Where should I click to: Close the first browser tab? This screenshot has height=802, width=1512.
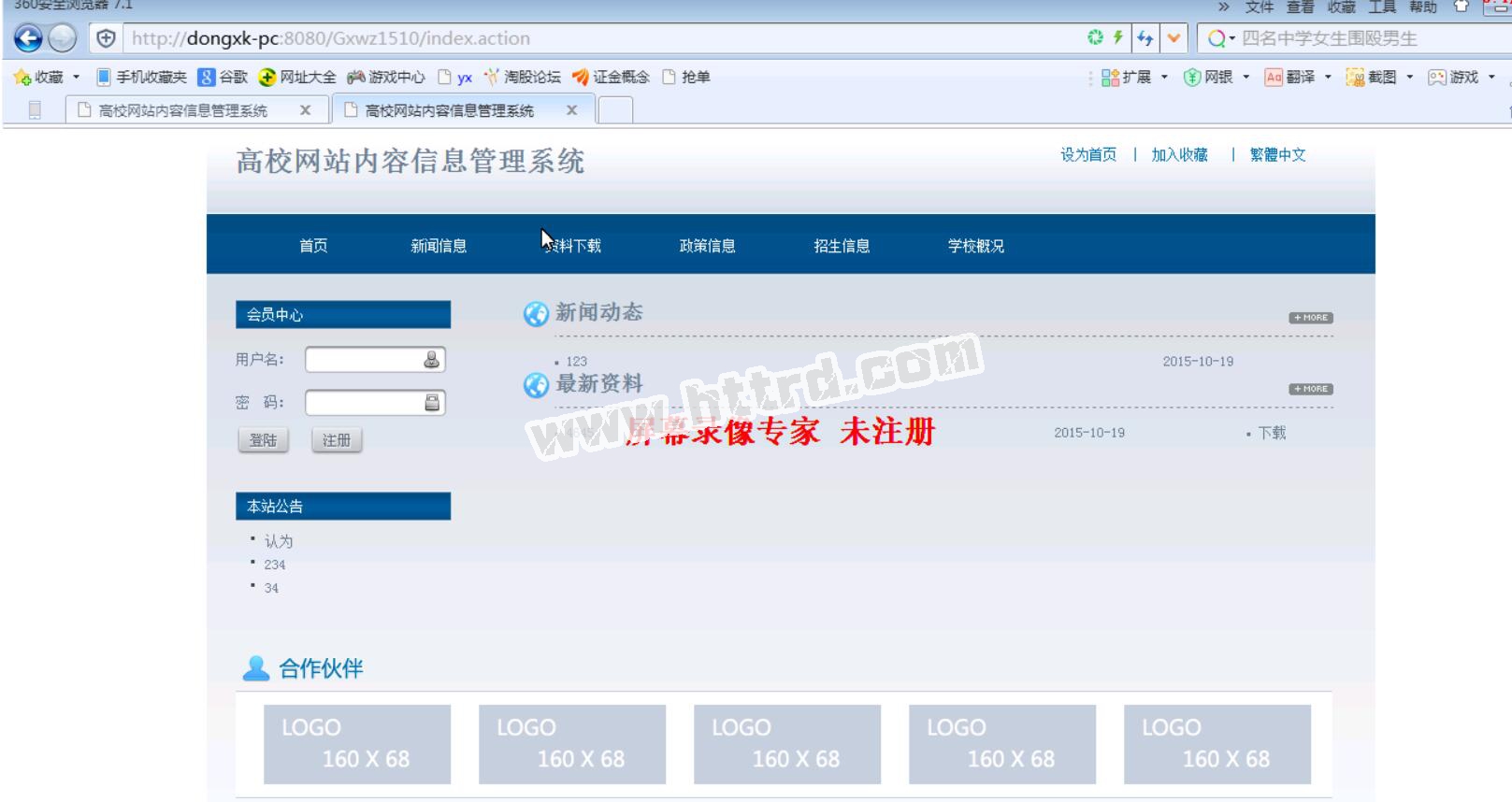305,110
